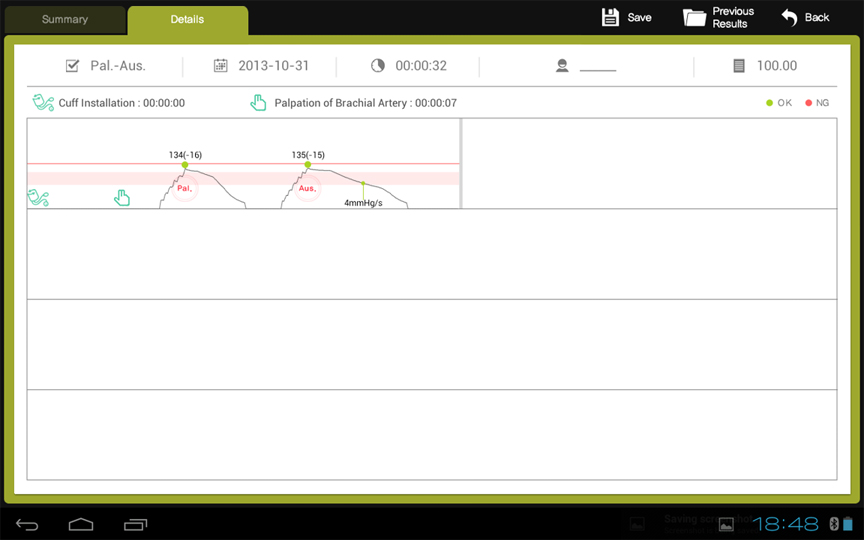The width and height of the screenshot is (864, 540).
Task: Tap the Android home button
Action: pos(81,524)
